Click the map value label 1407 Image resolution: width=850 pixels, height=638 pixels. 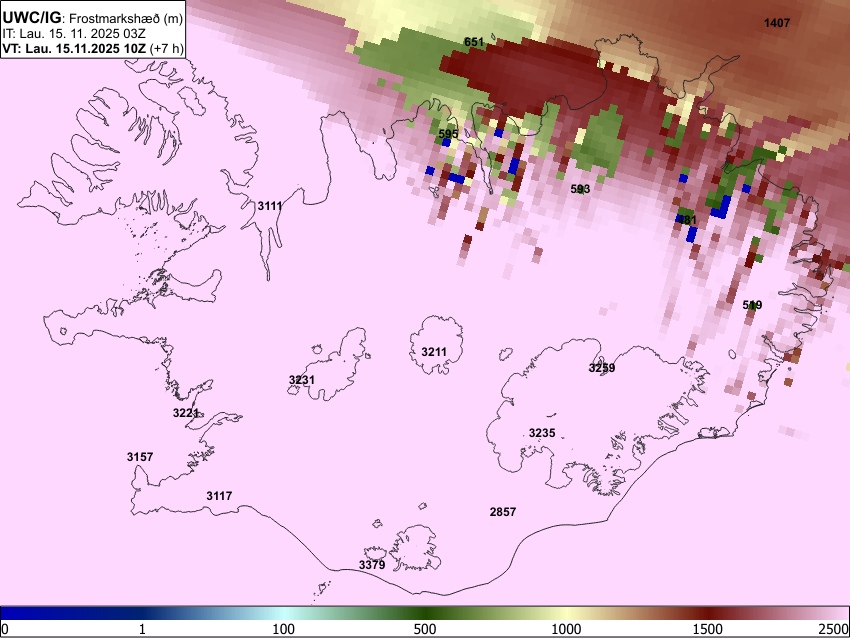click(777, 23)
